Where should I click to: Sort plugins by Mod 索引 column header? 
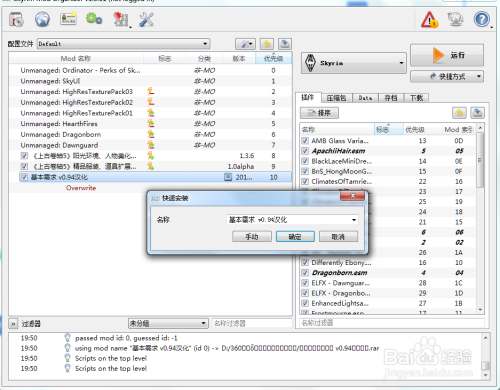point(458,130)
